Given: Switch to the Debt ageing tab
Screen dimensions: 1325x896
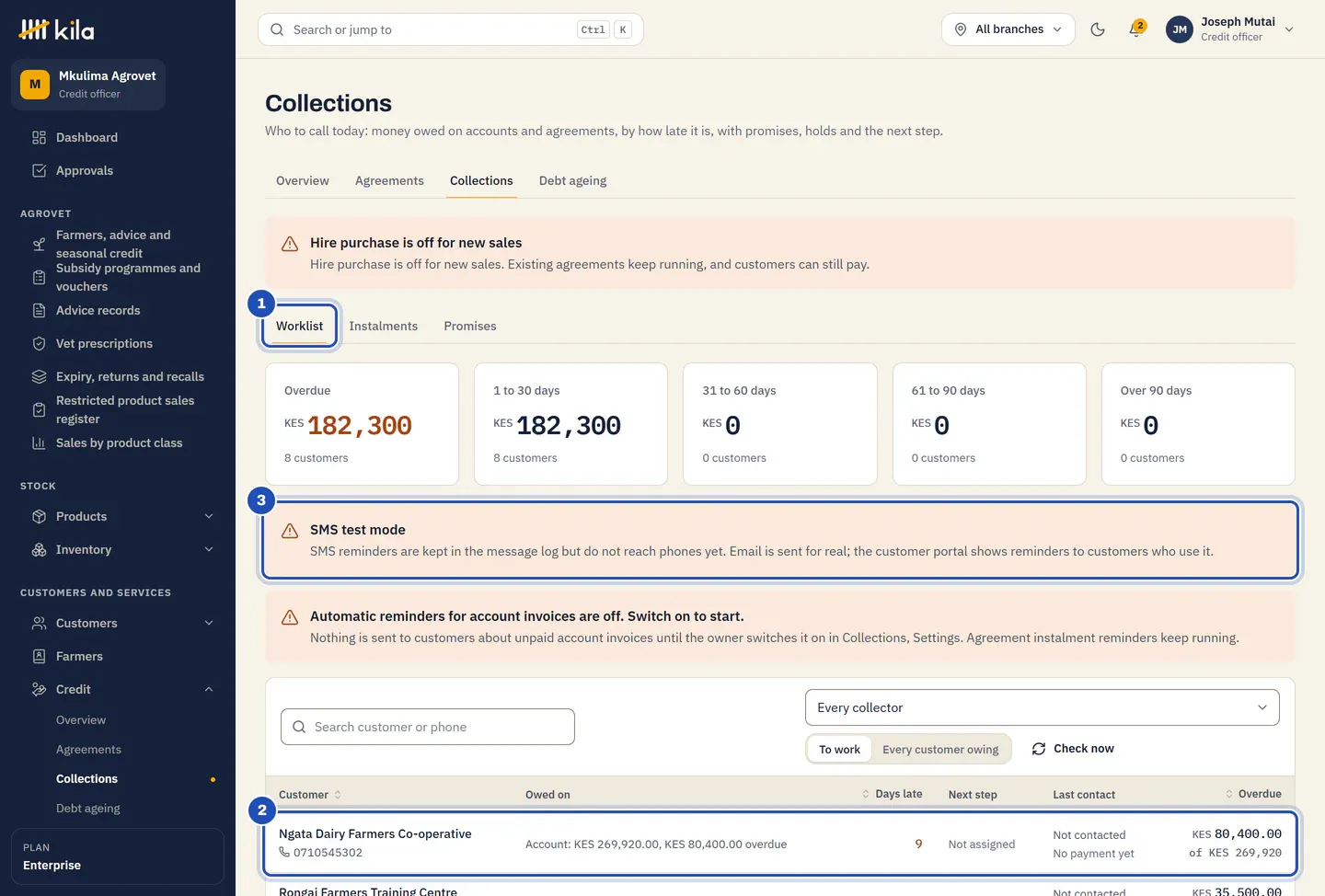Looking at the screenshot, I should click(572, 181).
